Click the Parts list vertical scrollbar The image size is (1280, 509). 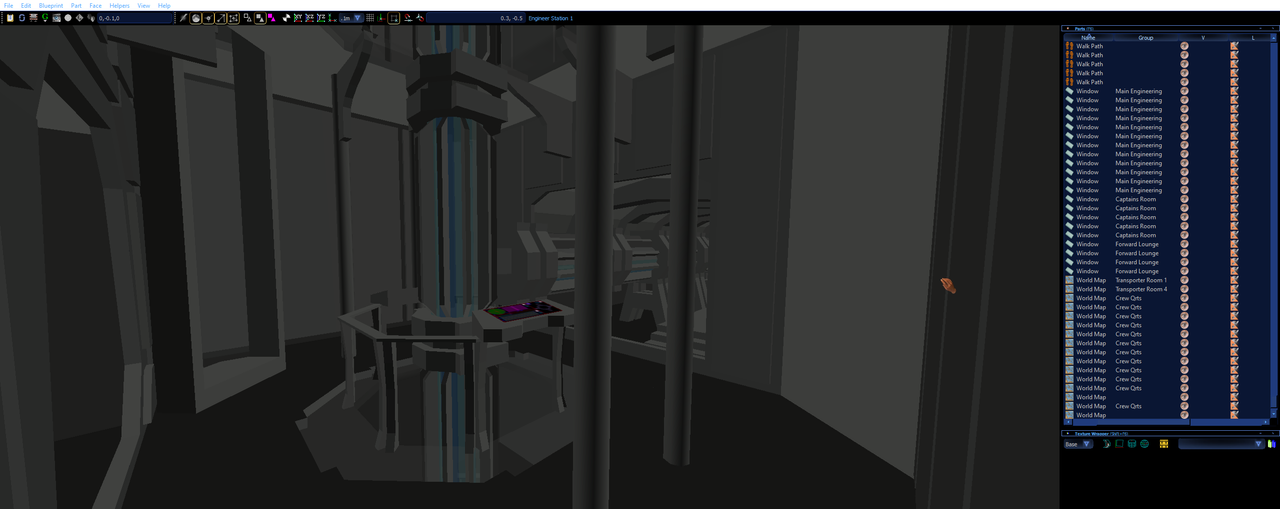point(1274,225)
